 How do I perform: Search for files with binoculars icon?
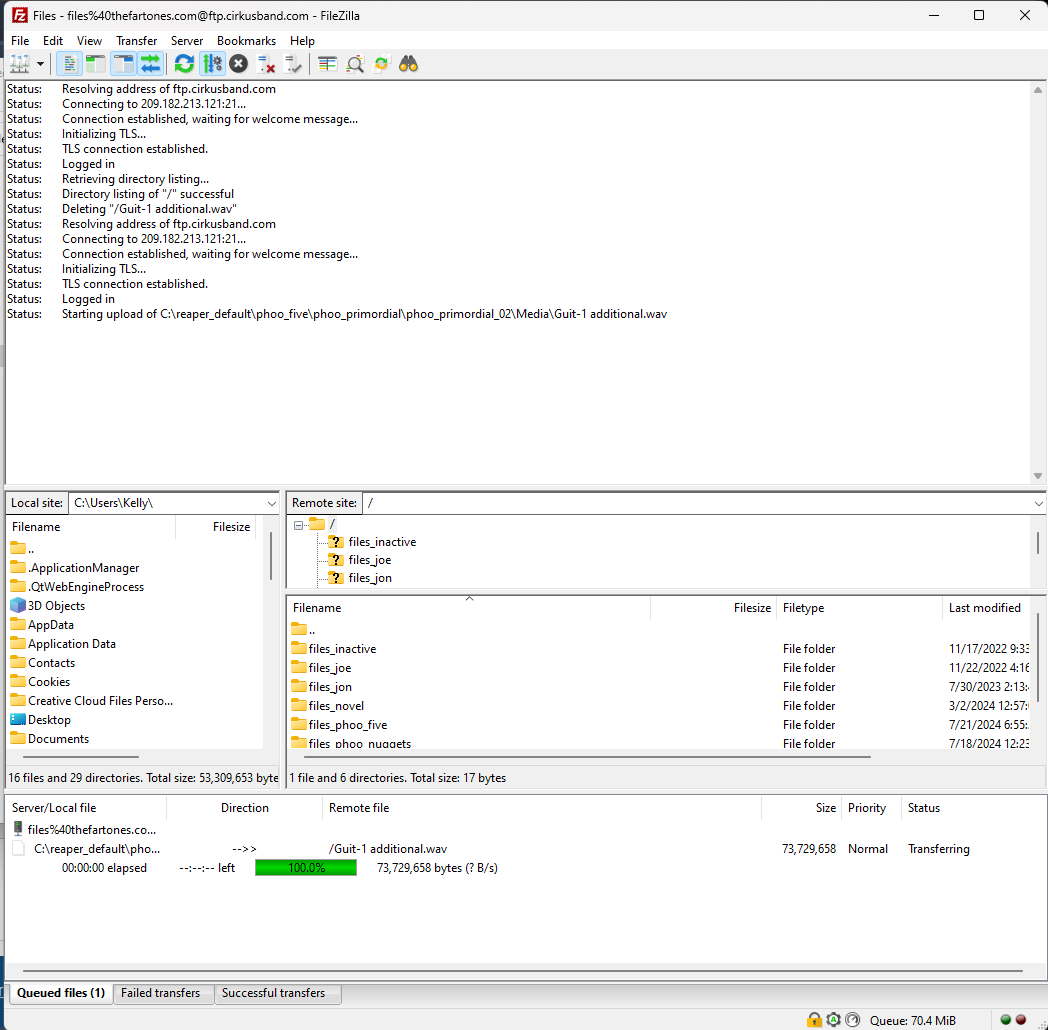pyautogui.click(x=408, y=64)
